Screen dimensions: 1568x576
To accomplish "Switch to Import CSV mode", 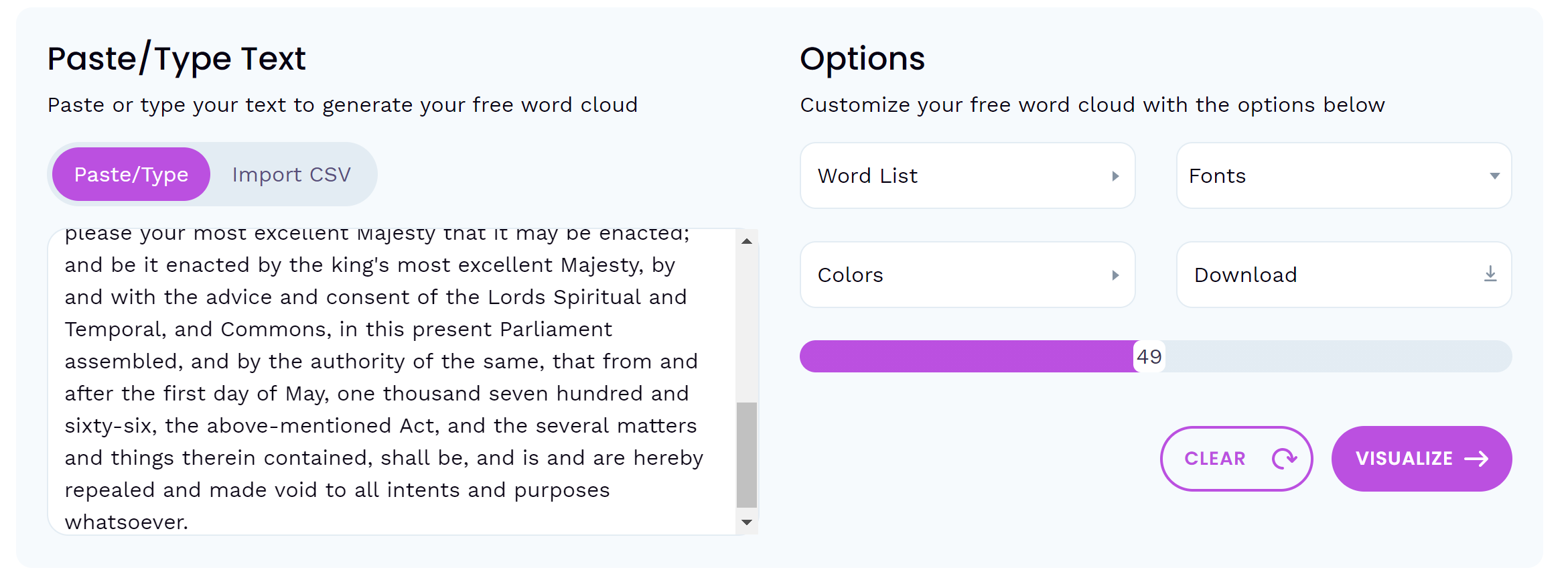I will pyautogui.click(x=291, y=175).
